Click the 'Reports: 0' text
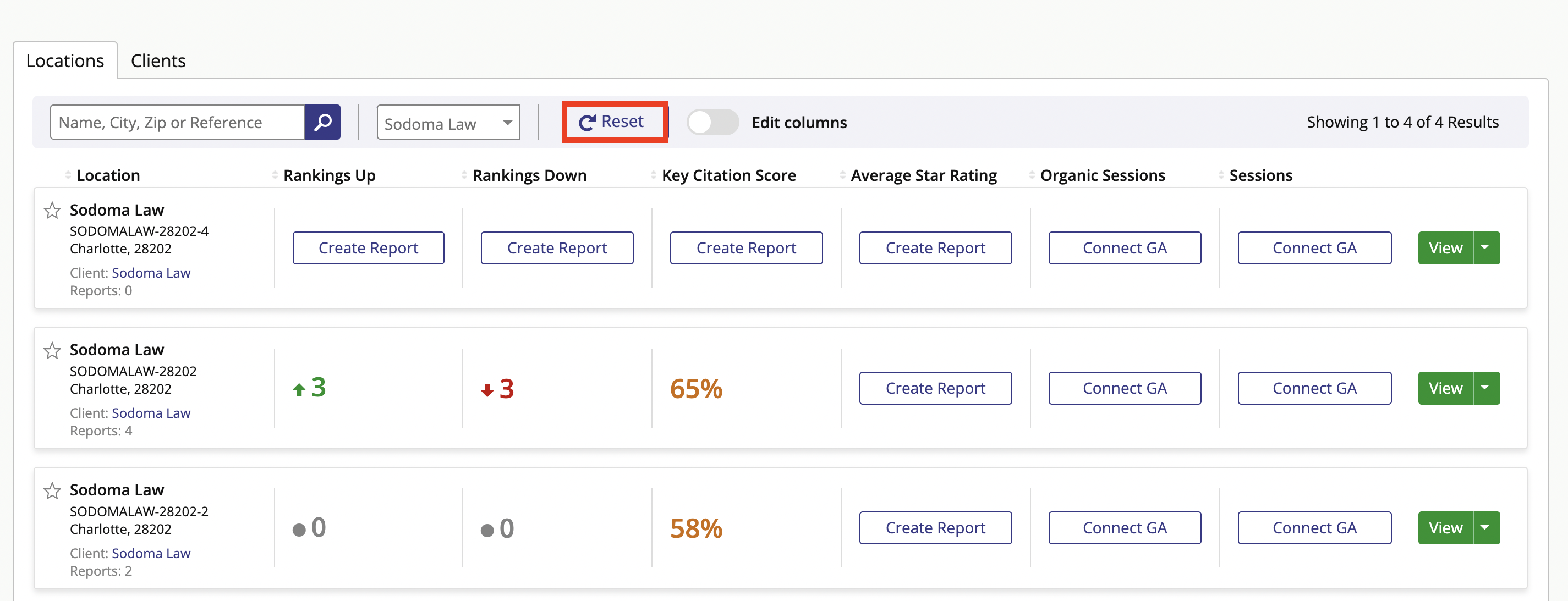This screenshot has width=1568, height=601. [x=101, y=291]
